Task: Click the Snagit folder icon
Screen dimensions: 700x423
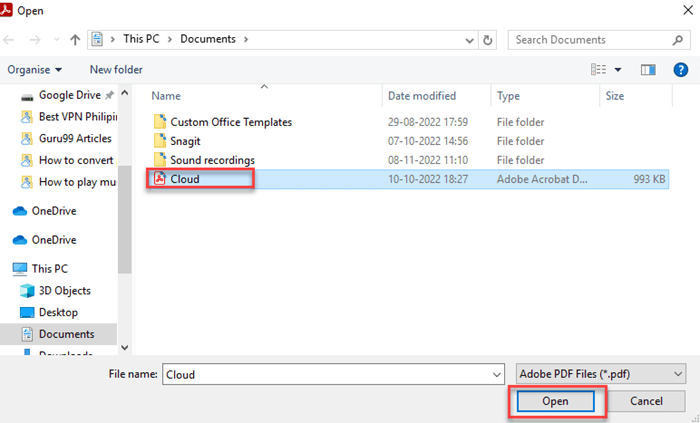Action: [160, 141]
